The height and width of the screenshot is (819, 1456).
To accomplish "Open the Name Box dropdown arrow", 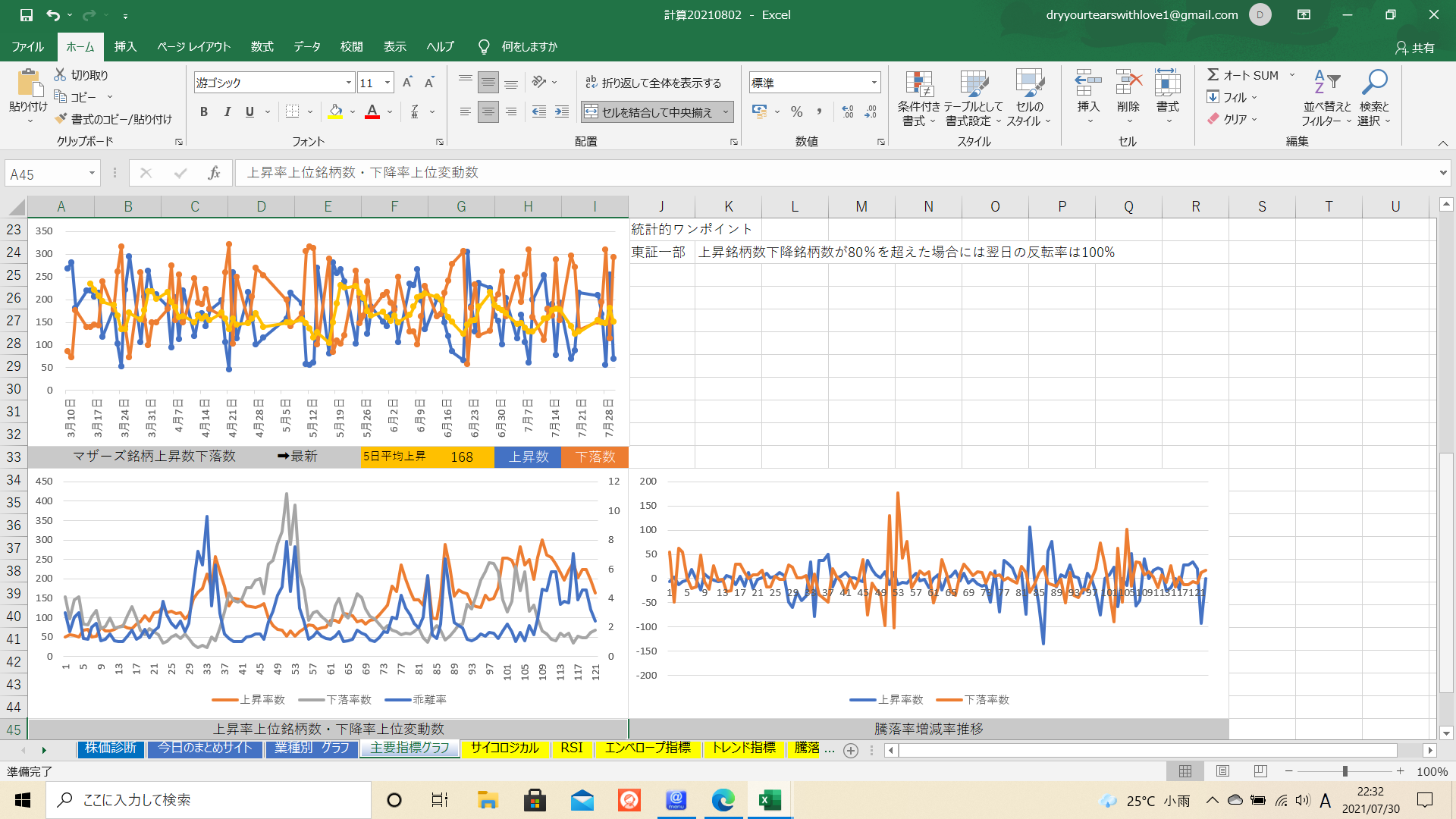I will (x=92, y=174).
